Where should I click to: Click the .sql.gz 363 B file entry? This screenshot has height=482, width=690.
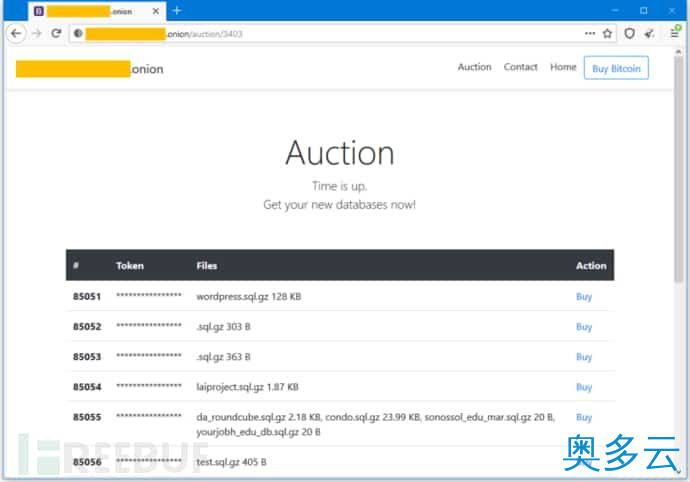223,357
